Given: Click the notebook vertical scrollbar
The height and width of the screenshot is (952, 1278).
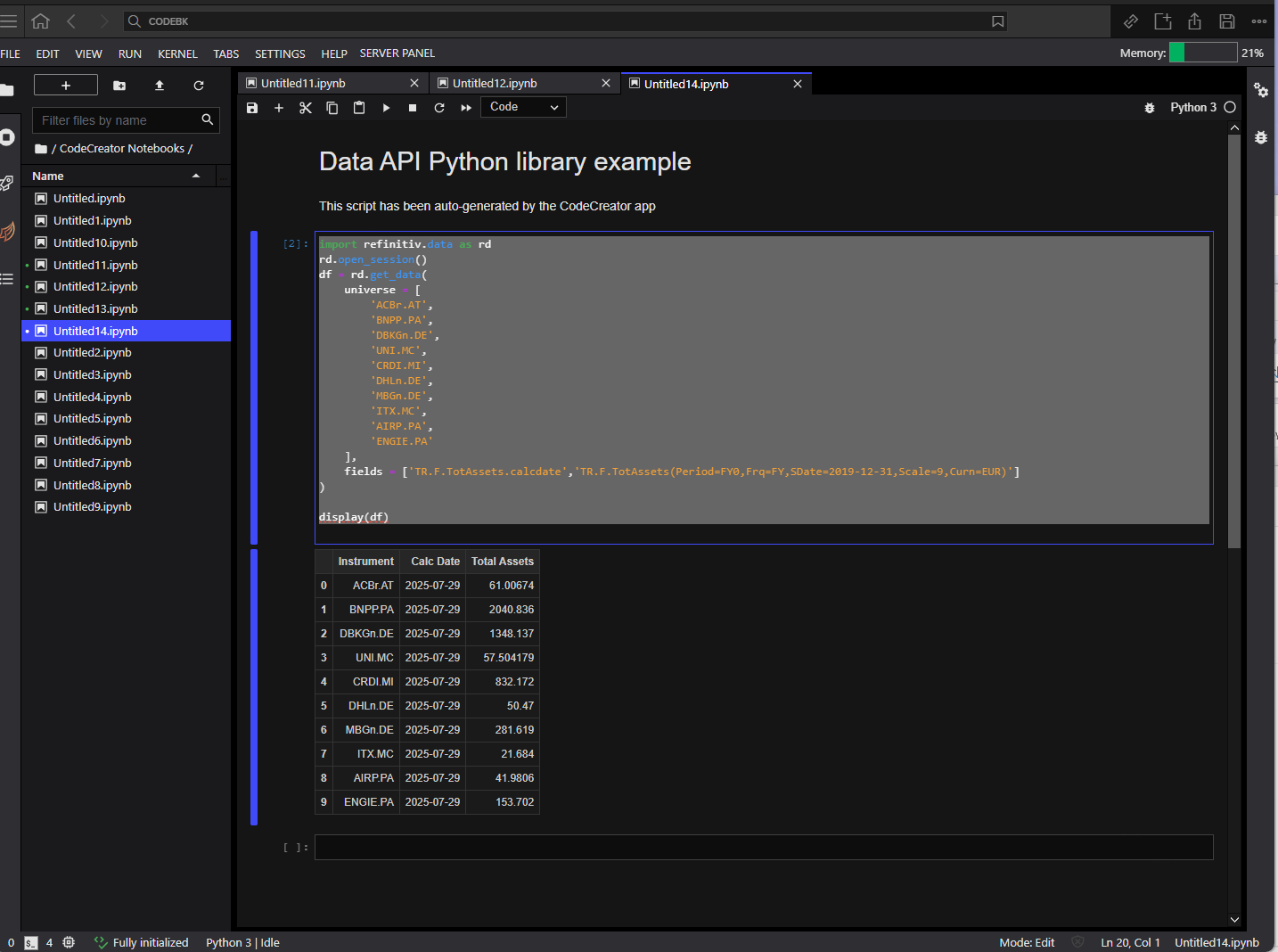Looking at the screenshot, I should tap(1234, 341).
